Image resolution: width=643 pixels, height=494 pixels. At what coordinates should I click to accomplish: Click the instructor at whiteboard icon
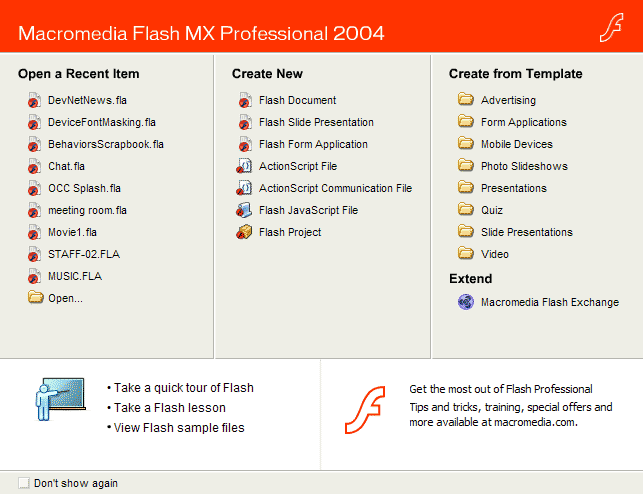60,398
